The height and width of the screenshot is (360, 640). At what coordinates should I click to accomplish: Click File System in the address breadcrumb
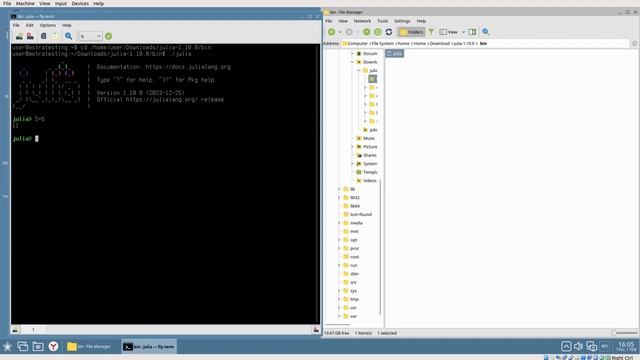point(382,43)
